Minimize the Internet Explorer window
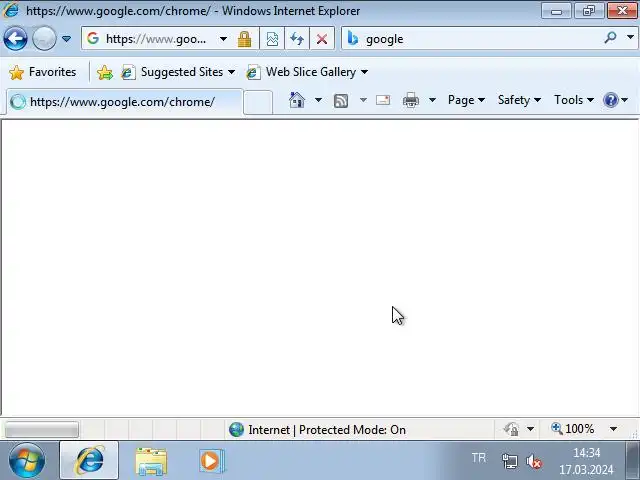Viewport: 640px width, 480px height. click(x=556, y=11)
